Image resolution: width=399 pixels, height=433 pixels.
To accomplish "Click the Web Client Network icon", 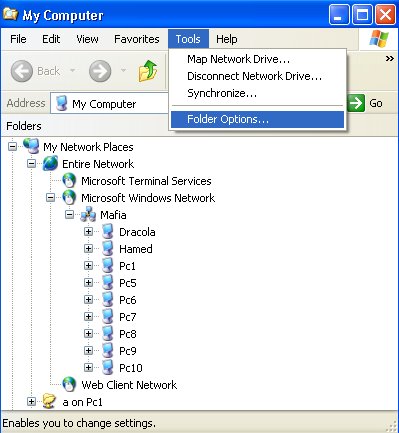I will pos(69,385).
